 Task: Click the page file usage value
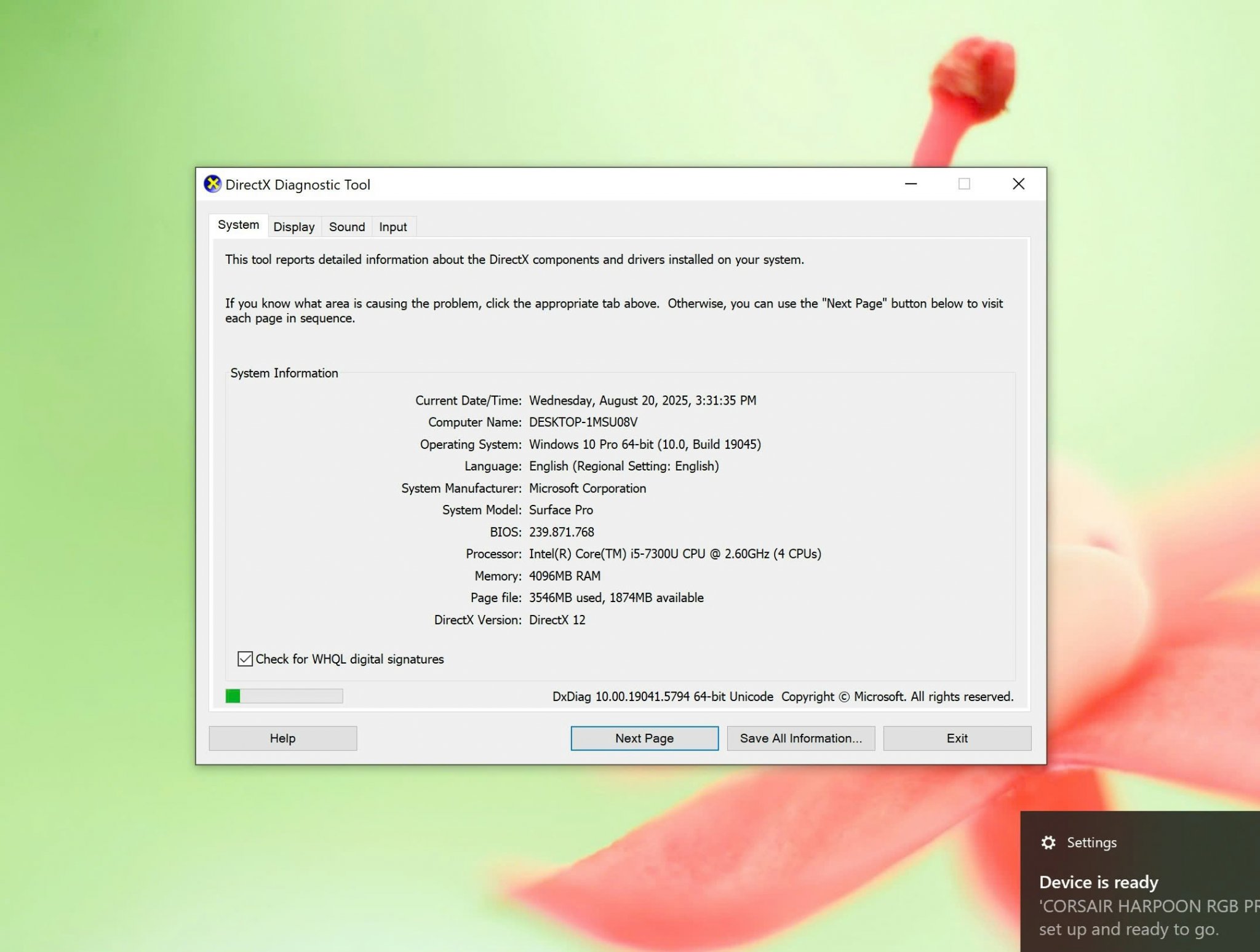(x=616, y=598)
